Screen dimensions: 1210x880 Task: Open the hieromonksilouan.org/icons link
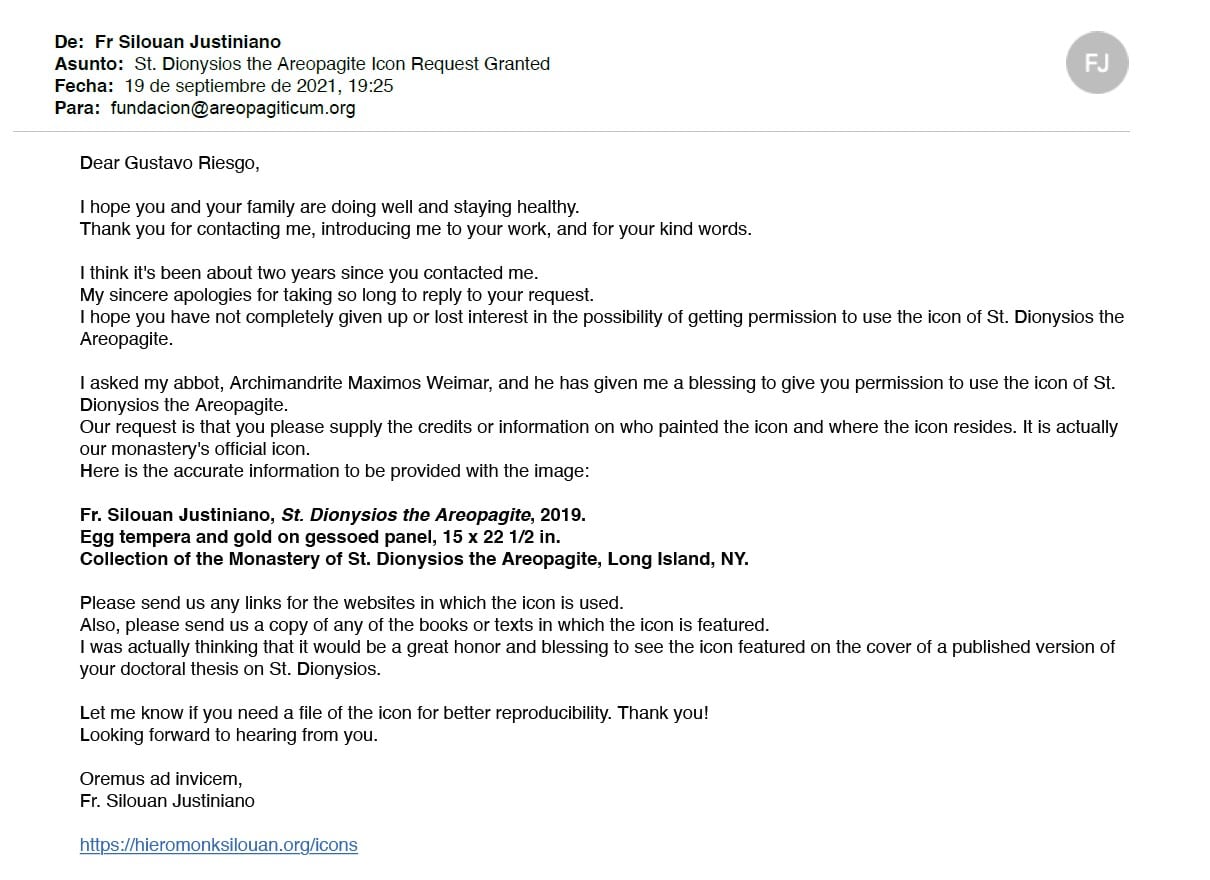pyautogui.click(x=218, y=845)
